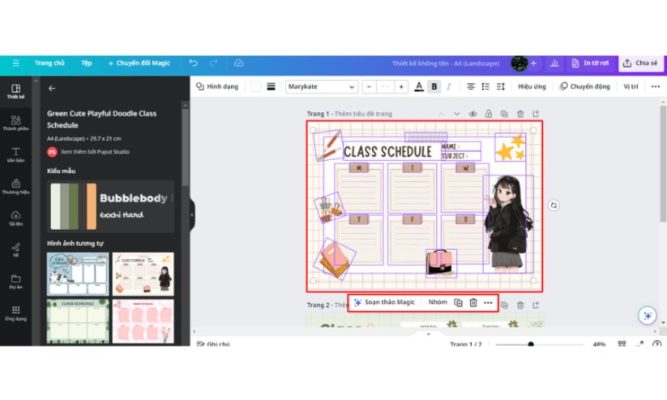Toggle the hamburger main menu
The height and width of the screenshot is (400, 667).
(x=14, y=63)
